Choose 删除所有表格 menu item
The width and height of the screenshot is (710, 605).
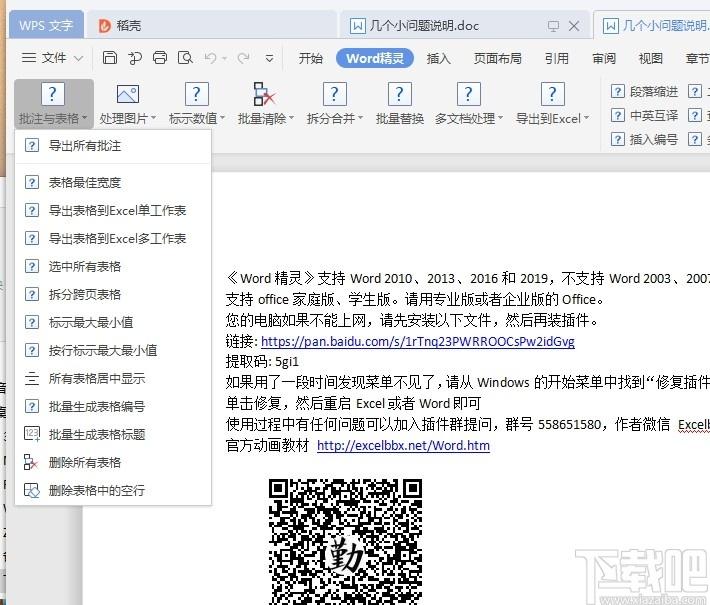pos(113,463)
